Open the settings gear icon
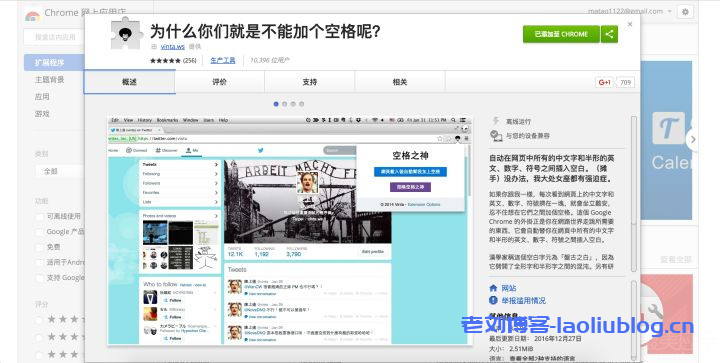This screenshot has height=363, width=720. [x=685, y=11]
